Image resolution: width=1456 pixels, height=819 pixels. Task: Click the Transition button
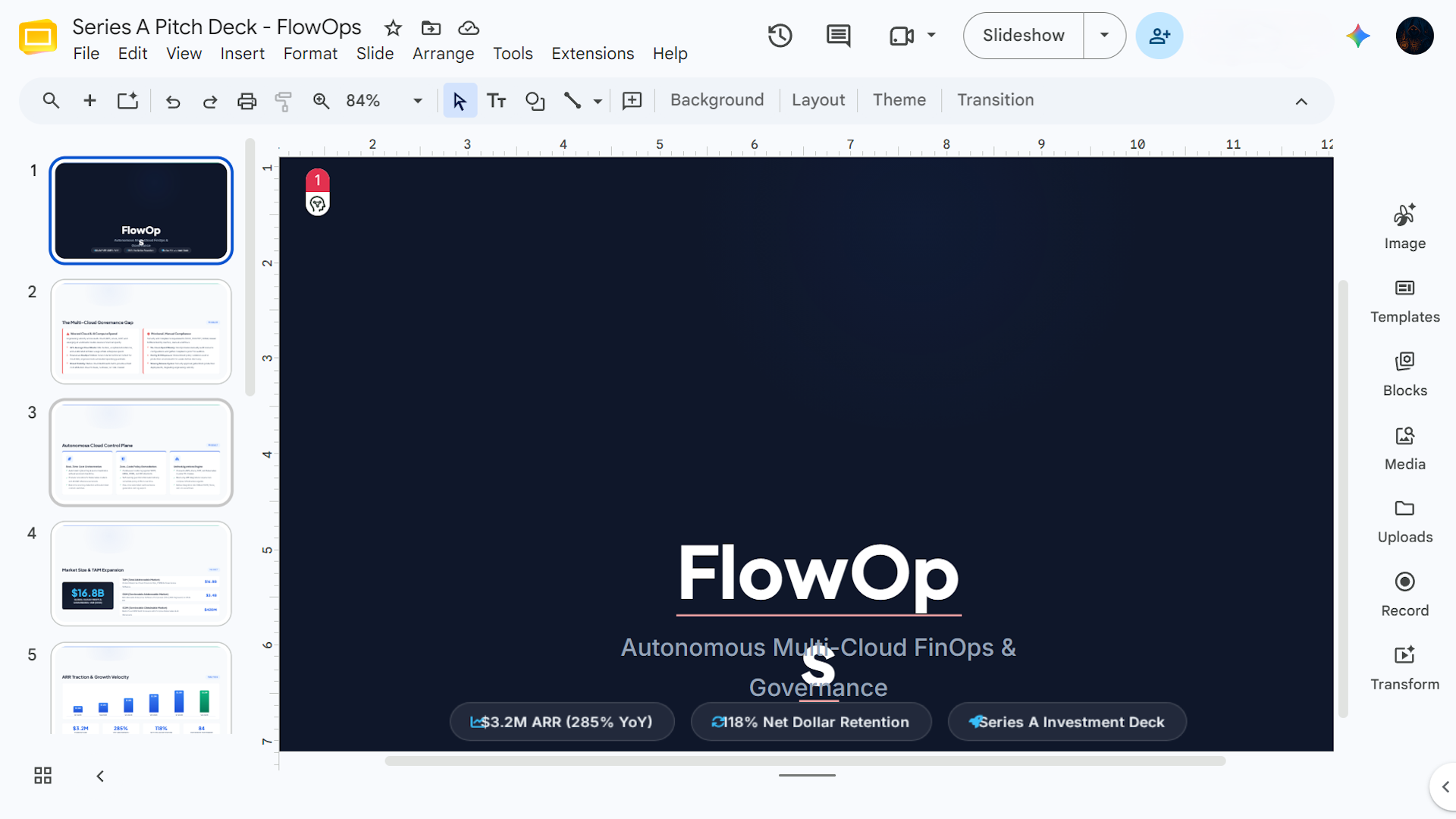995,100
